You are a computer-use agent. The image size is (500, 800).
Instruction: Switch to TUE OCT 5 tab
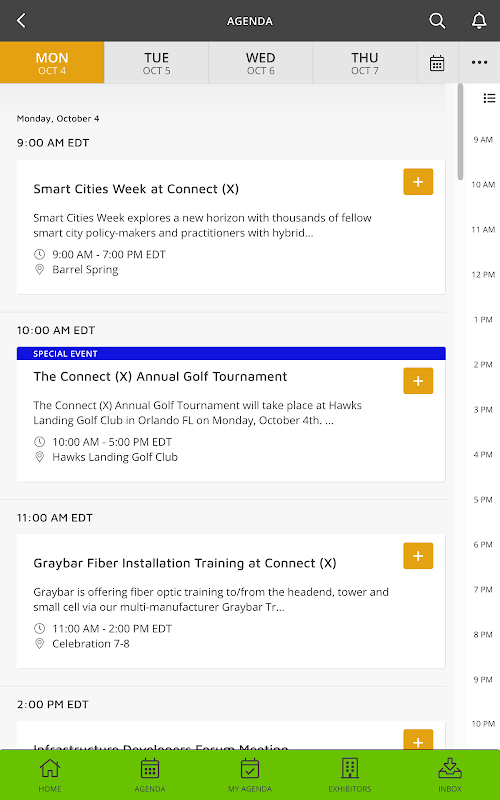pos(156,63)
